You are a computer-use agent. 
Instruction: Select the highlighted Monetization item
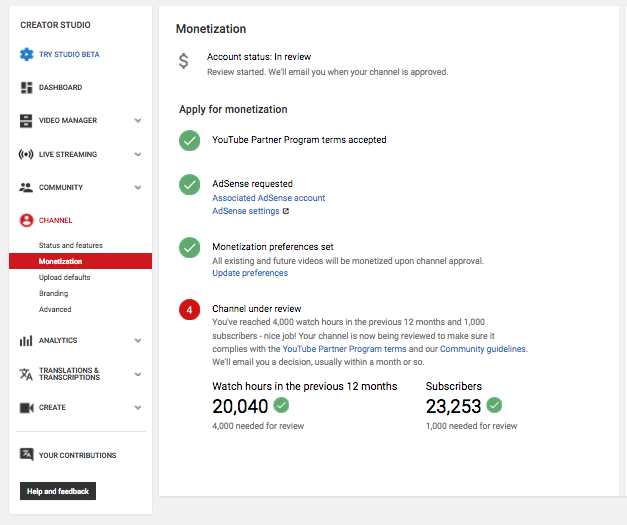[80, 261]
